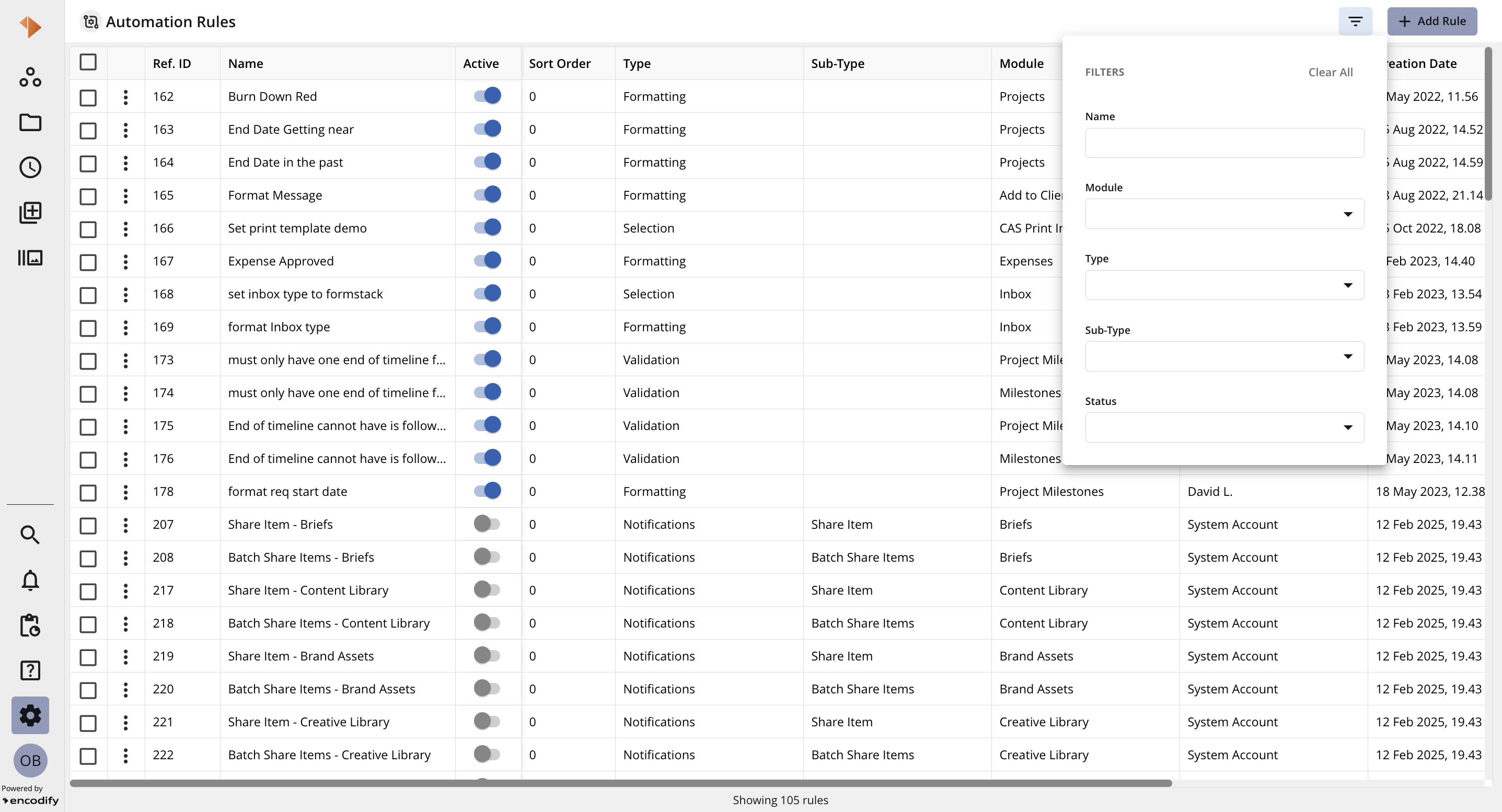Open the clock history sidebar icon
The height and width of the screenshot is (812, 1502).
(30, 167)
